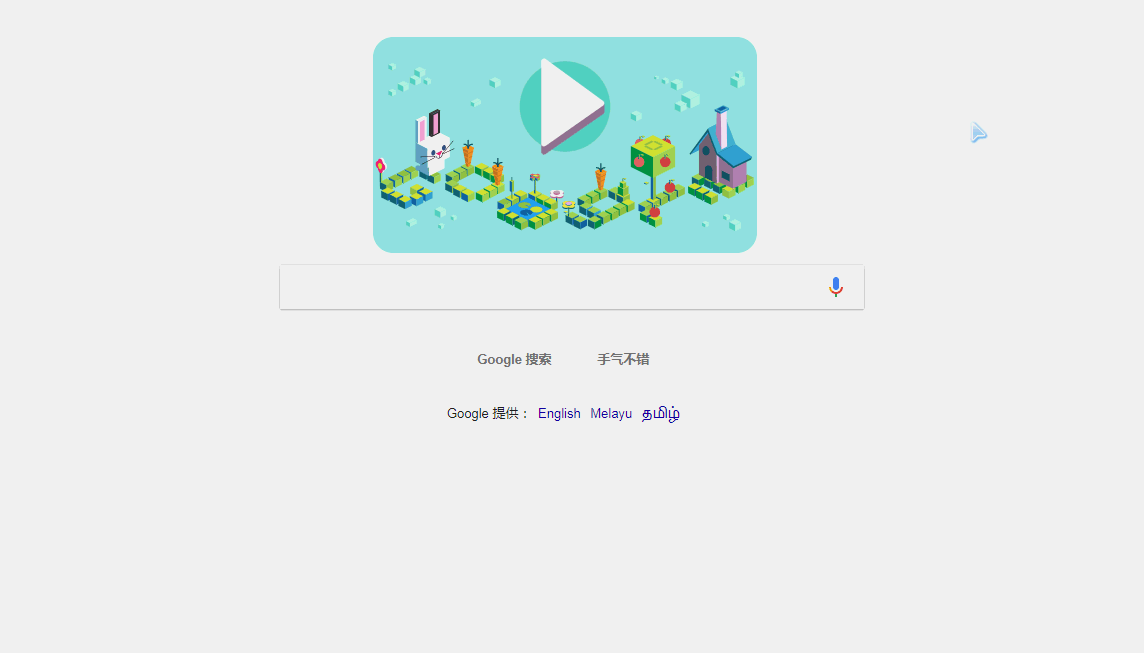Image resolution: width=1144 pixels, height=653 pixels.
Task: Click the white lily flower beside the pond
Action: click(557, 194)
